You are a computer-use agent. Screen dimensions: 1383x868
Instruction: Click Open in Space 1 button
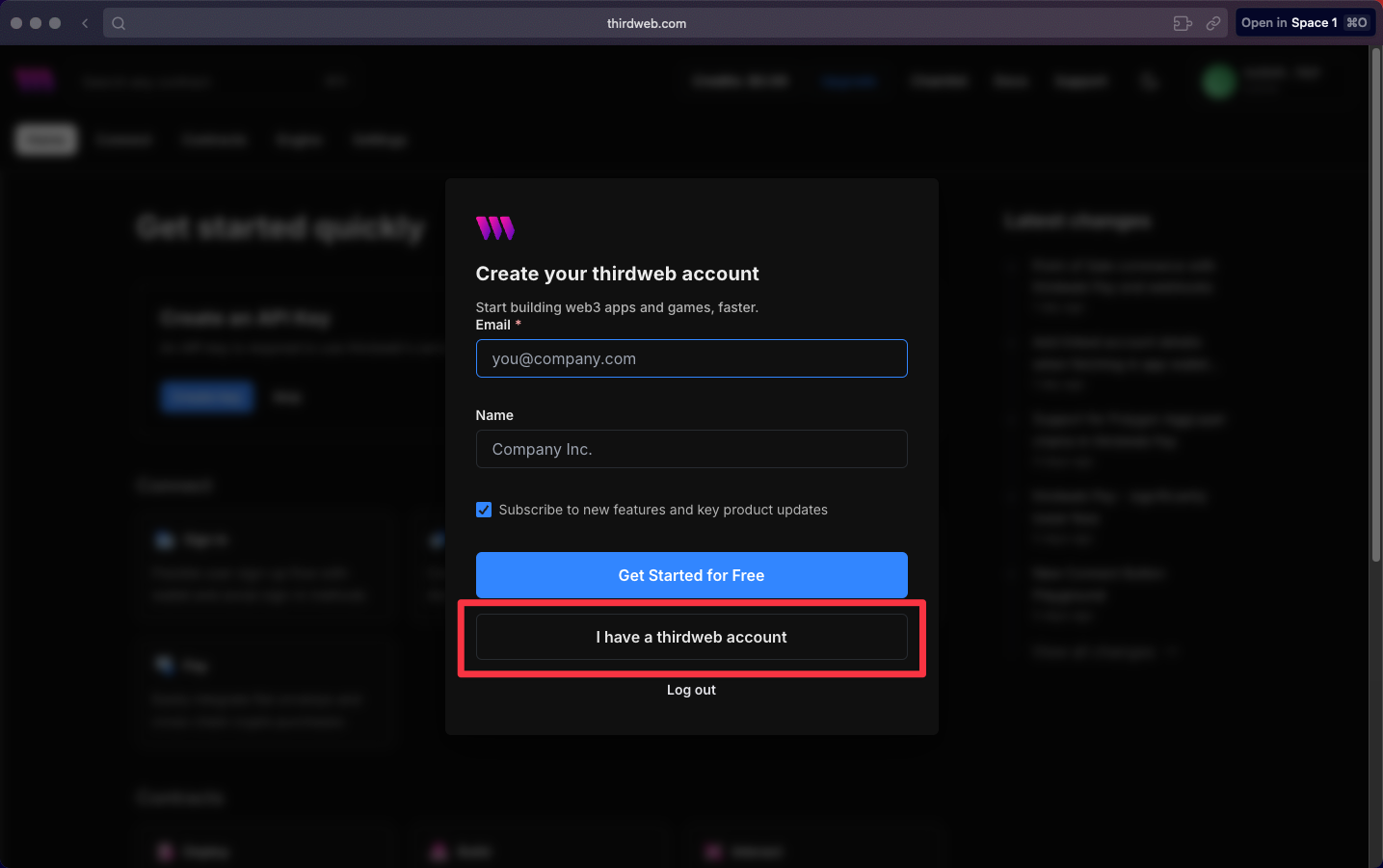(x=1305, y=23)
